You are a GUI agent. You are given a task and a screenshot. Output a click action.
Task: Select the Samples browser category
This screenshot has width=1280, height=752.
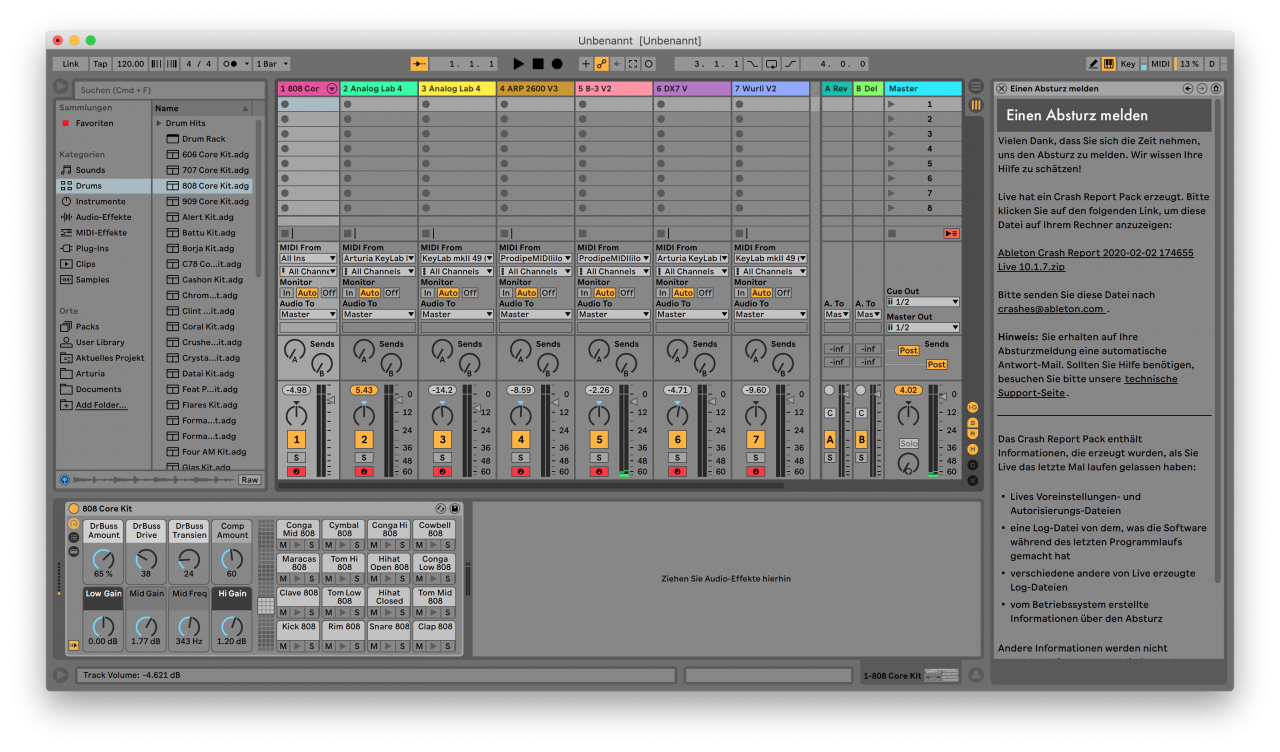[x=92, y=279]
